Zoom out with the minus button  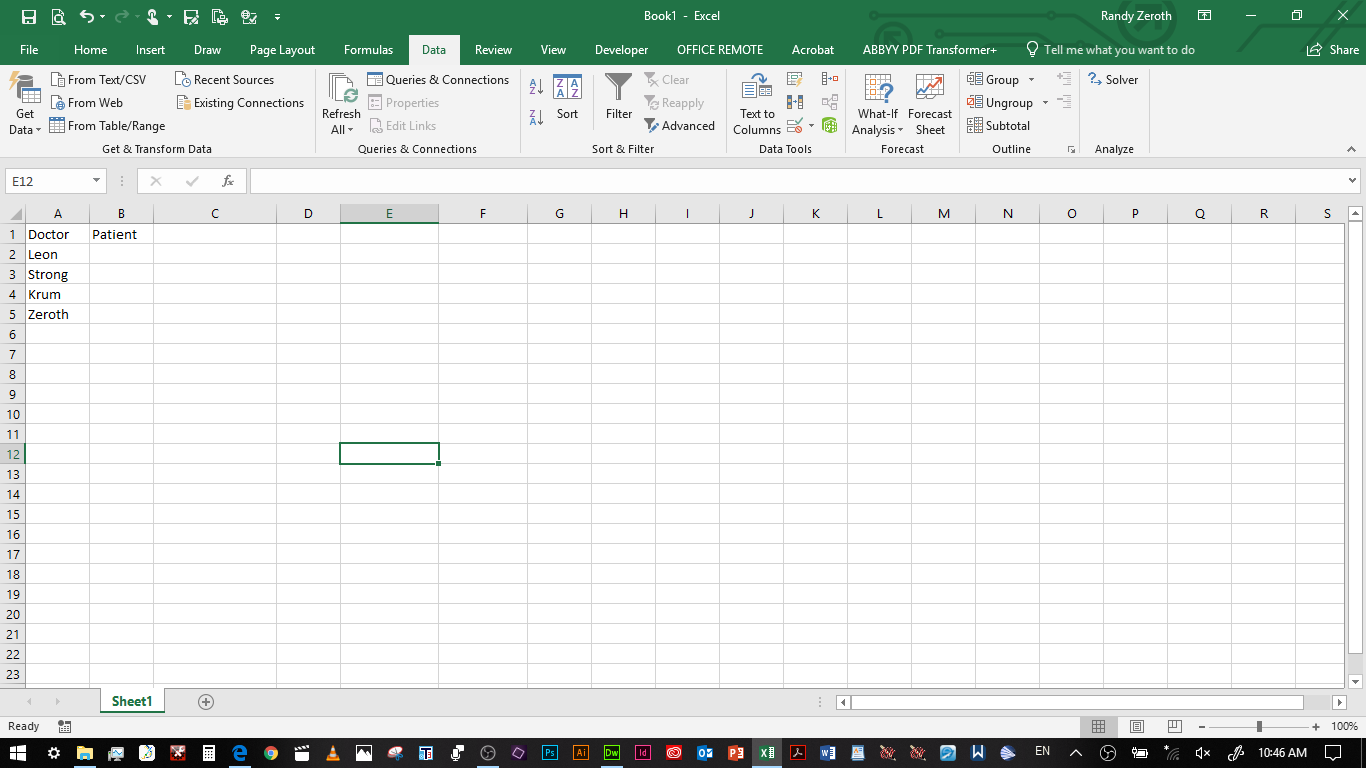(x=1202, y=726)
